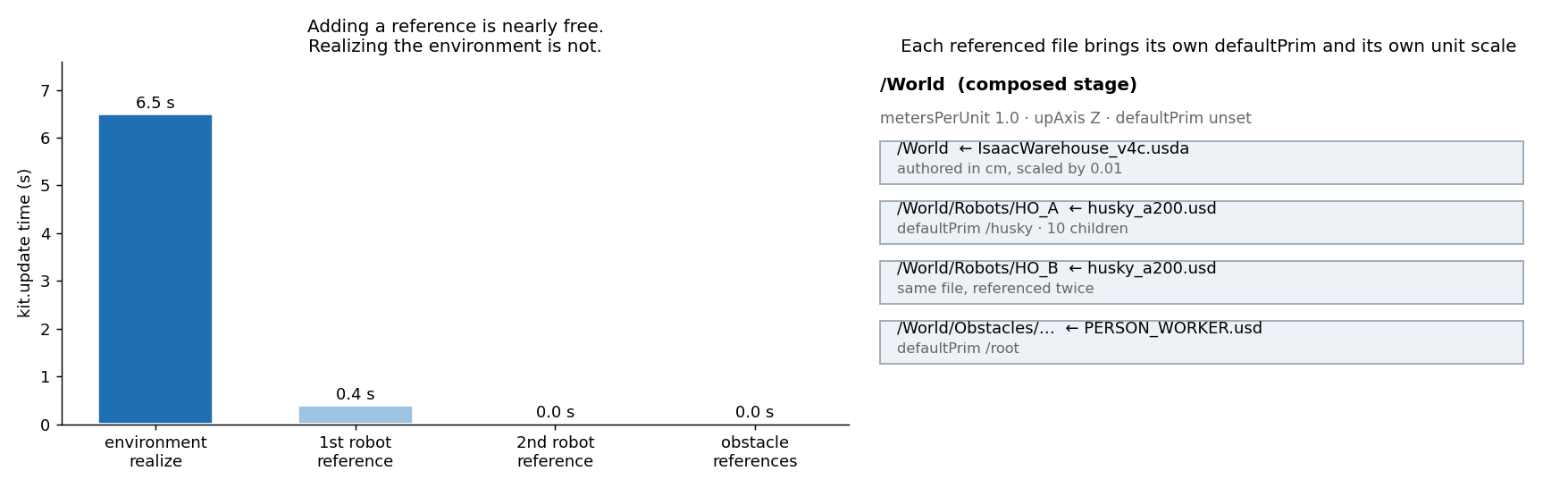This screenshot has height=488, width=1568.
Task: Click the IsaacWarehouse_v4c.usda reference box
Action: [x=1202, y=163]
